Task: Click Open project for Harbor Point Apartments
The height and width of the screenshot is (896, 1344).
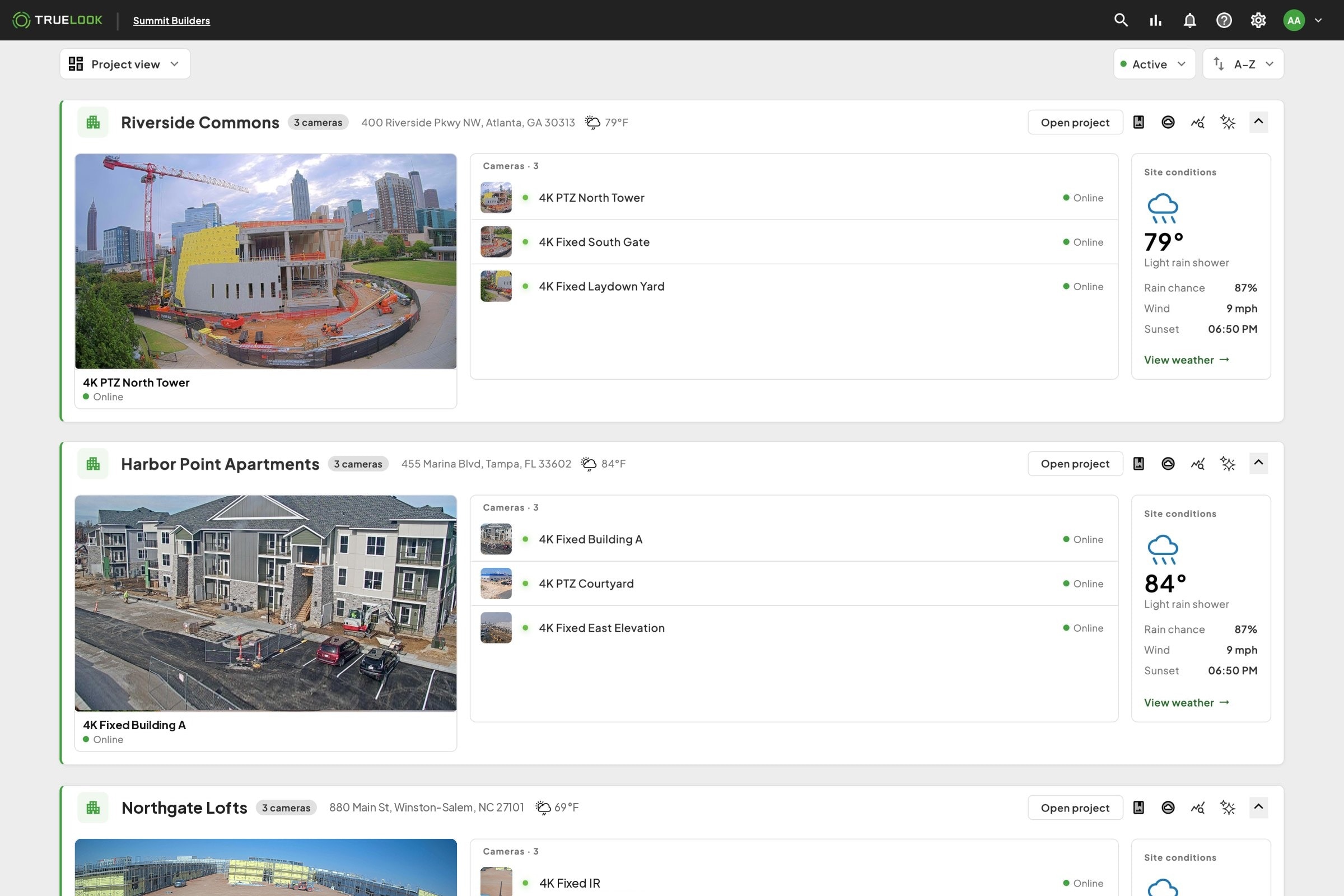Action: tap(1075, 464)
